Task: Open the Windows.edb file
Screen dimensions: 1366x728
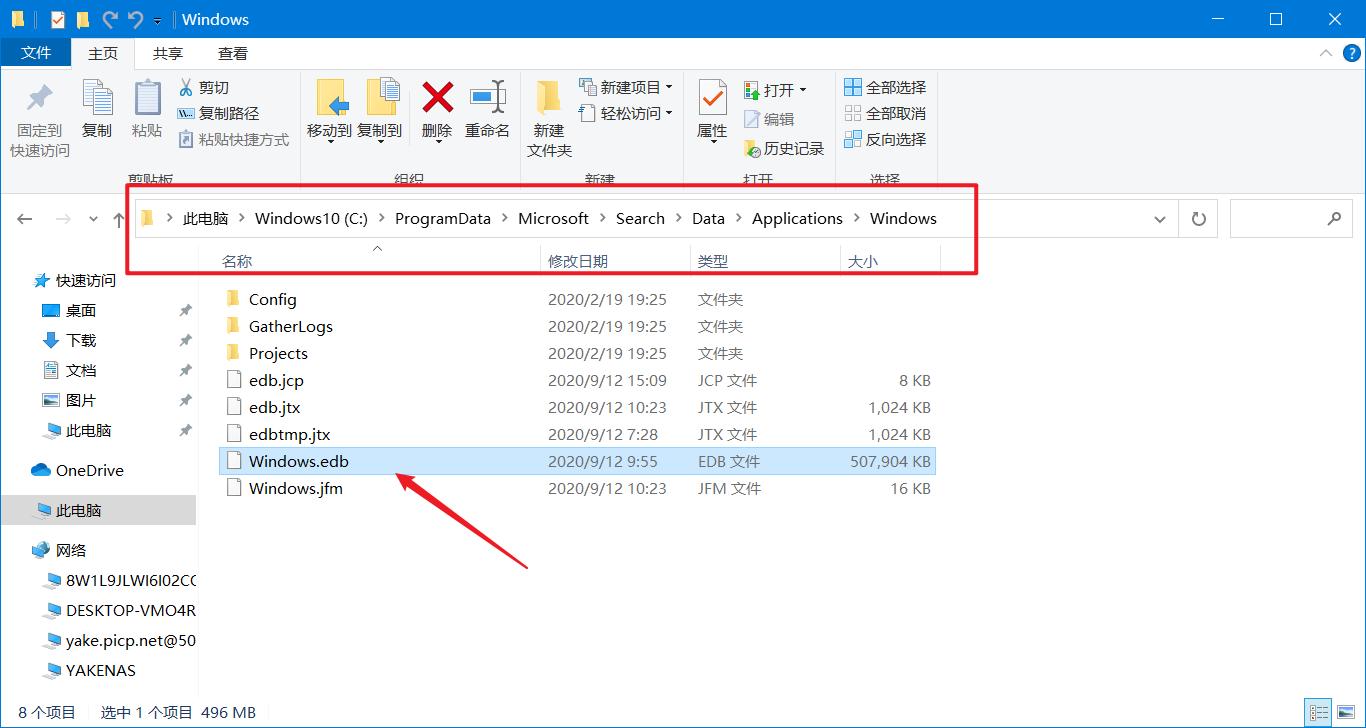Action: [x=300, y=461]
